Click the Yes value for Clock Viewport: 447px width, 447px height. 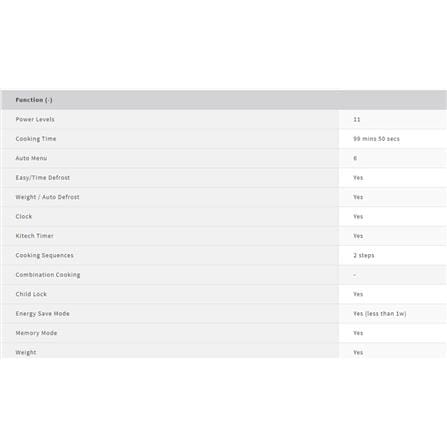click(358, 216)
